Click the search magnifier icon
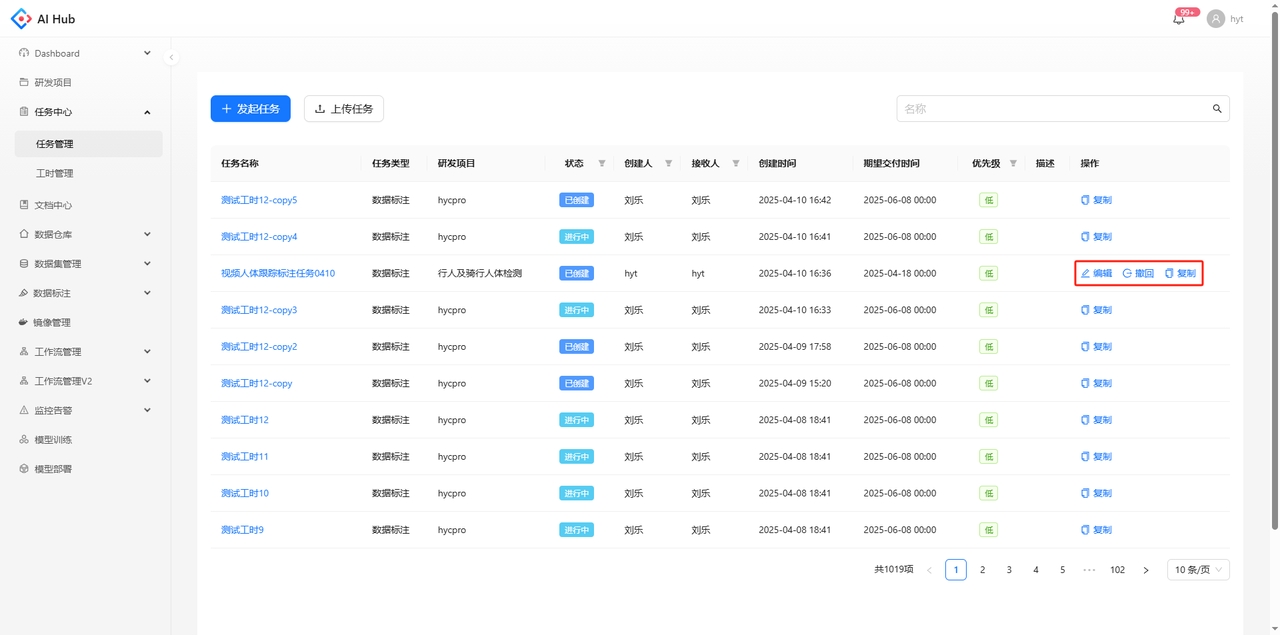Screen dimensions: 1280x635 pos(1217,109)
